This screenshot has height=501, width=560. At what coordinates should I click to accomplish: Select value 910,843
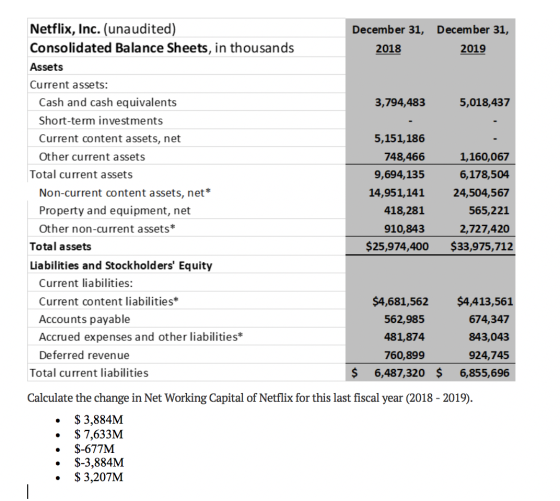pyautogui.click(x=404, y=229)
